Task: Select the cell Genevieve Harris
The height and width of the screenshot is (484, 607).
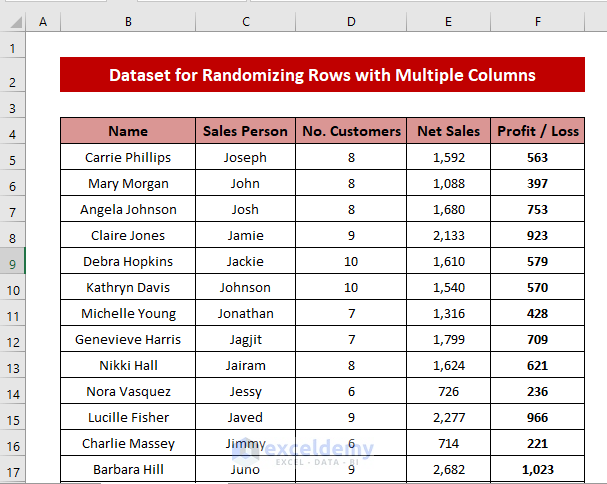Action: pos(128,339)
